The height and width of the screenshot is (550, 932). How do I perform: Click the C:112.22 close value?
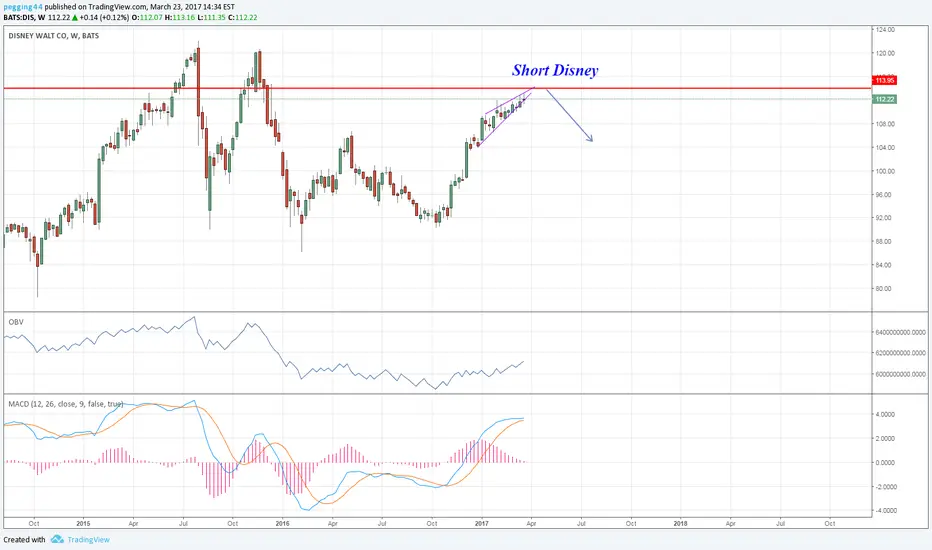pos(242,17)
